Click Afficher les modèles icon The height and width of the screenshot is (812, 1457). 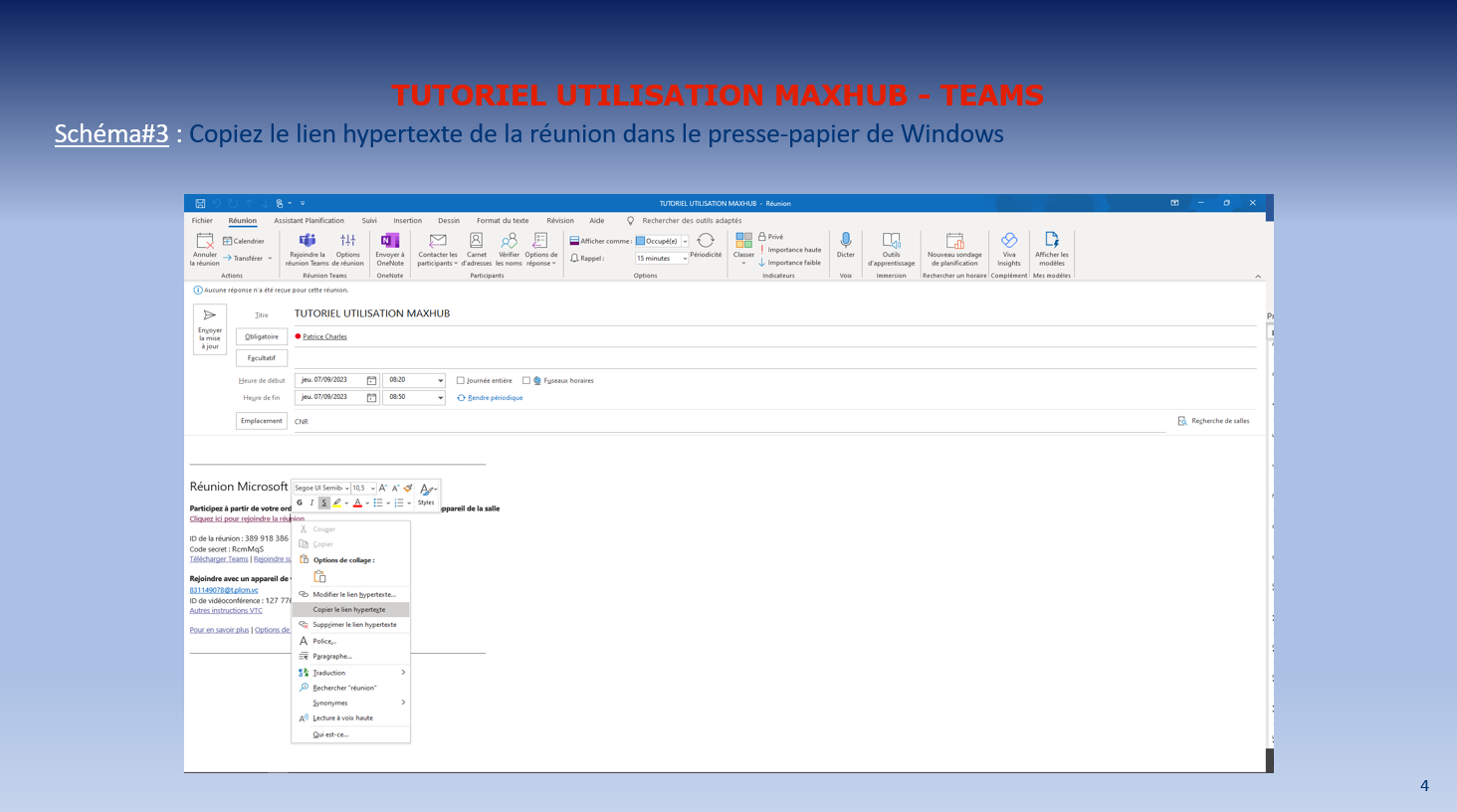1051,240
